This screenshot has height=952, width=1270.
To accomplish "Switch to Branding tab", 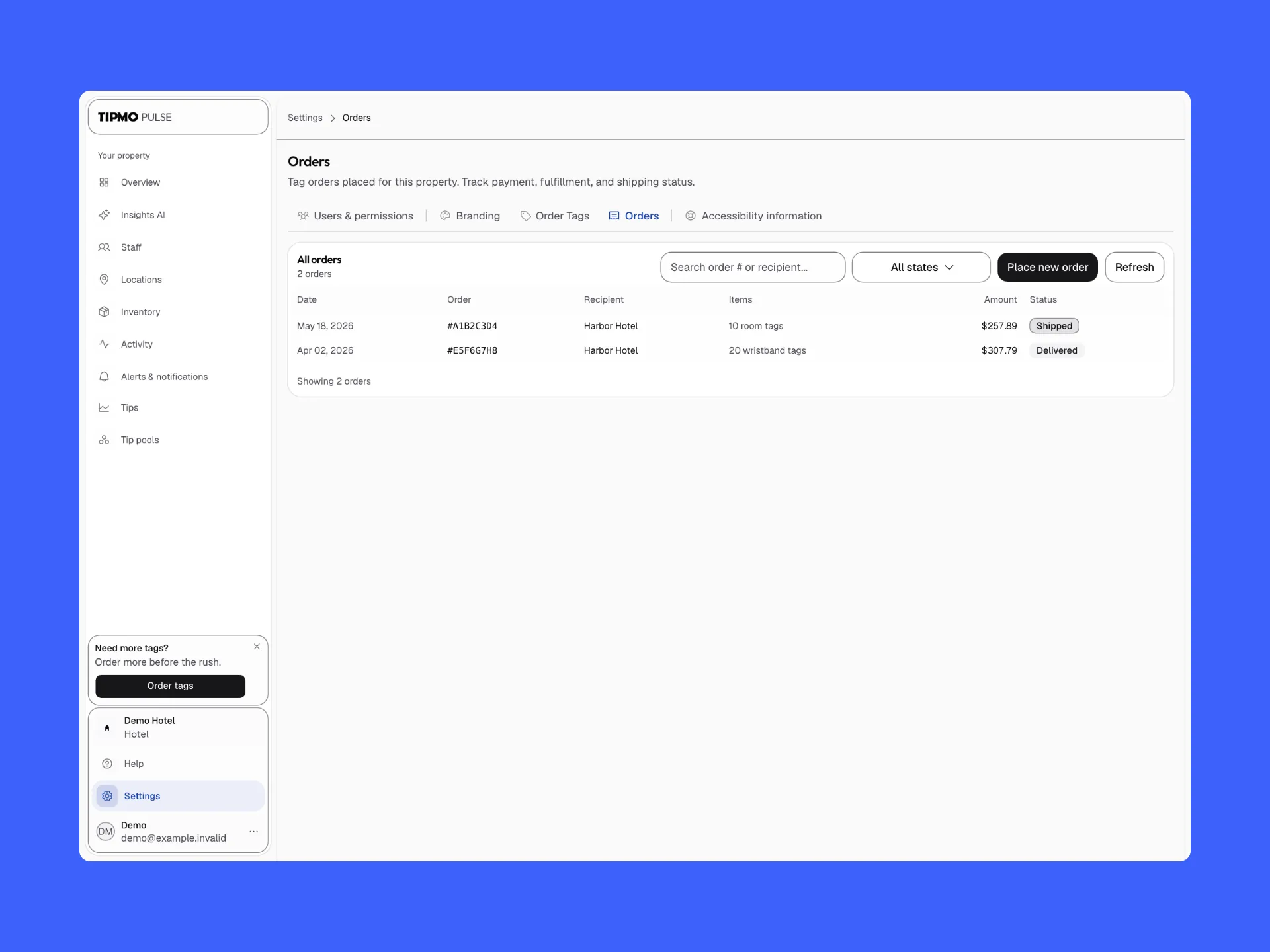I will (470, 216).
